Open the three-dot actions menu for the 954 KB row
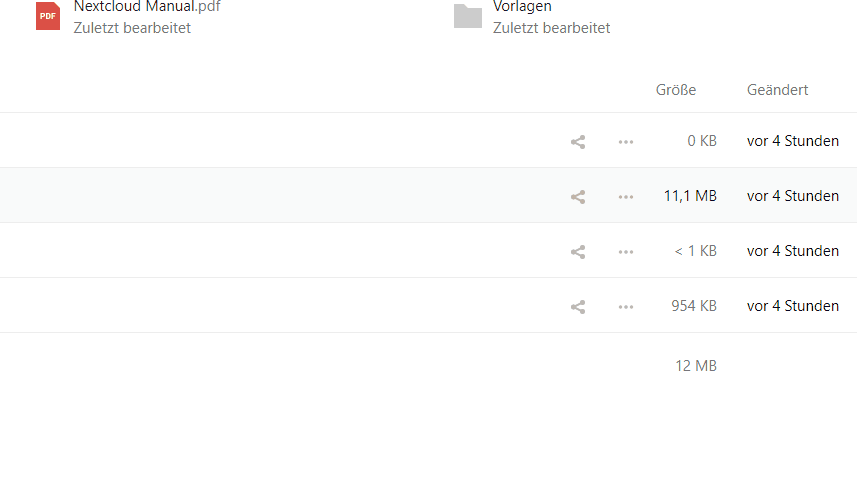The height and width of the screenshot is (481, 857). coord(626,307)
